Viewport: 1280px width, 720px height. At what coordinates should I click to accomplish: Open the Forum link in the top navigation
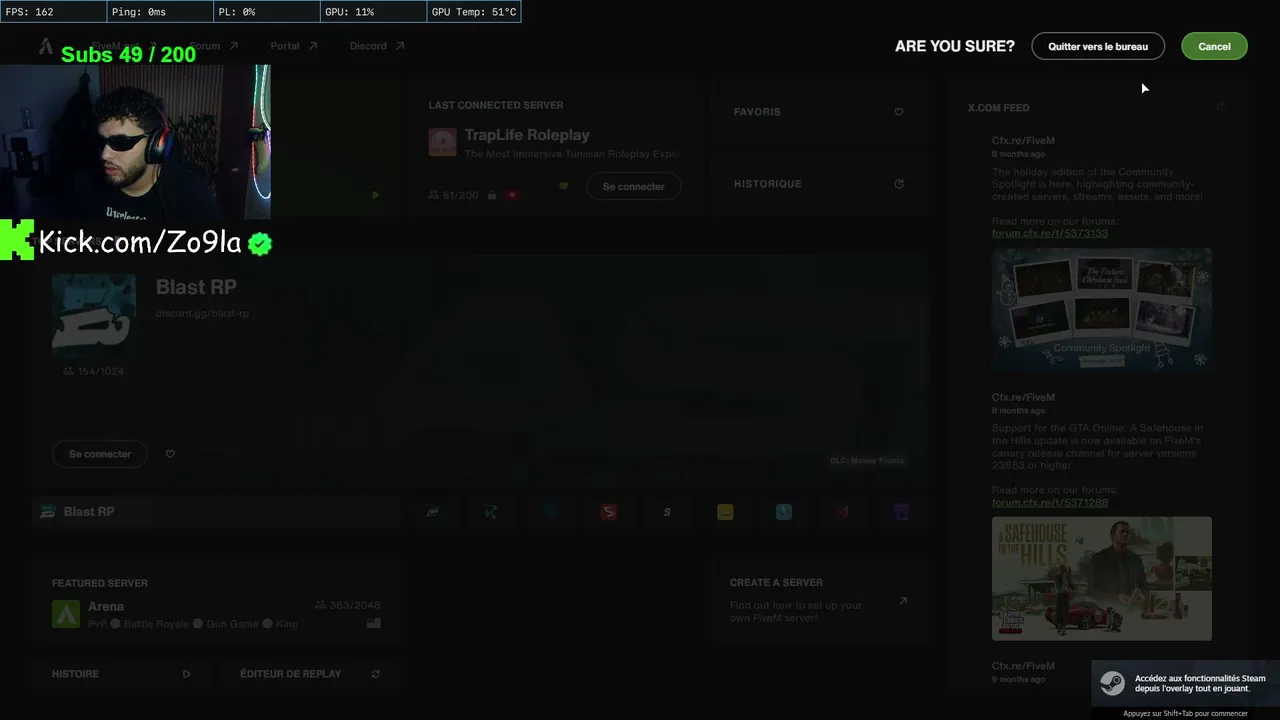pyautogui.click(x=214, y=46)
